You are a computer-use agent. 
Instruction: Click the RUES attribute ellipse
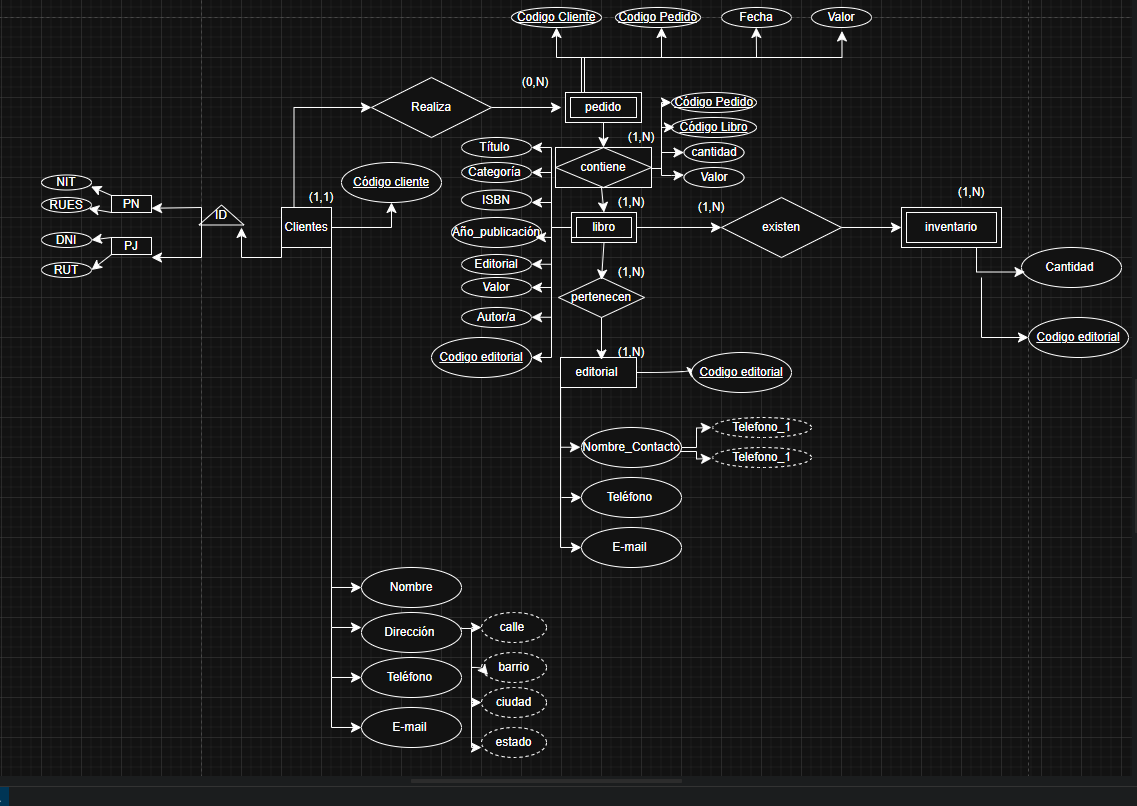66,205
